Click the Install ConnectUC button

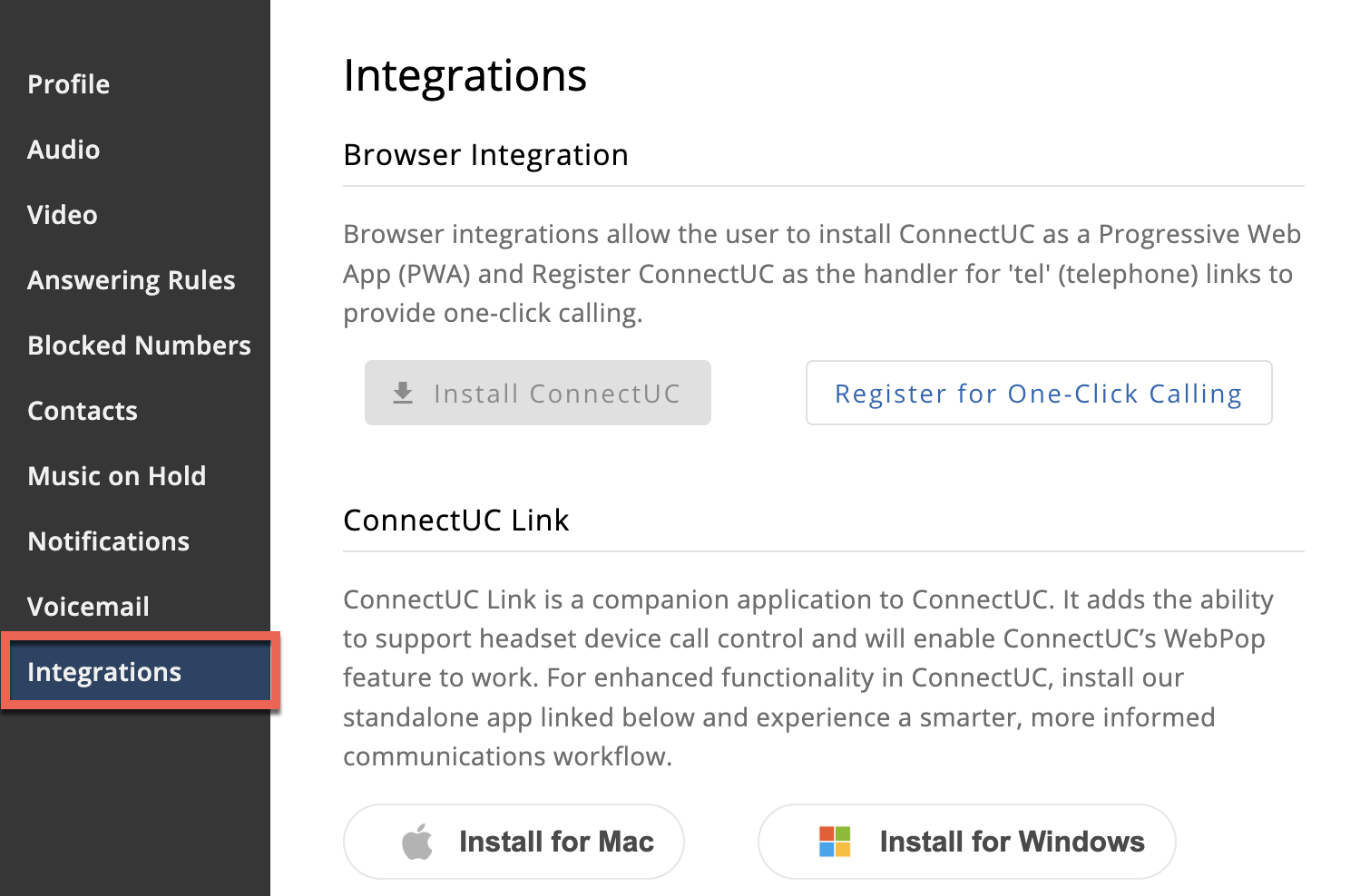click(538, 393)
